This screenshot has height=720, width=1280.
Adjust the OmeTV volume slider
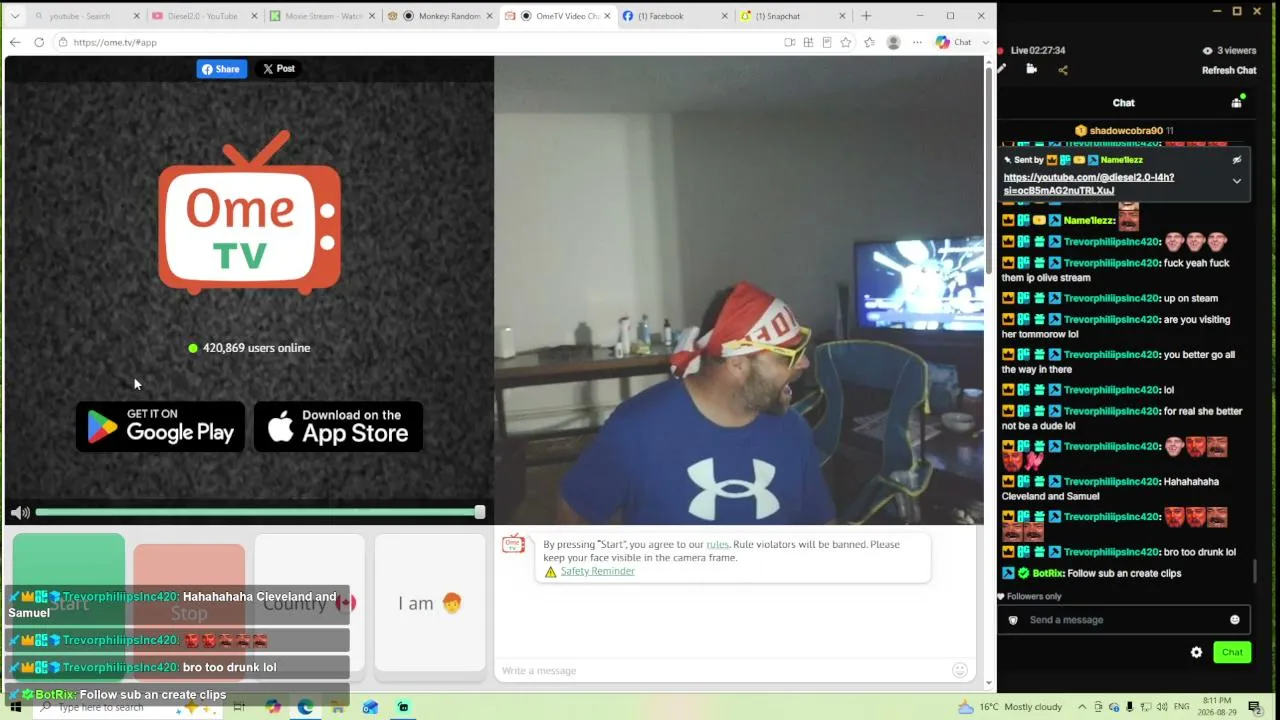tap(260, 512)
